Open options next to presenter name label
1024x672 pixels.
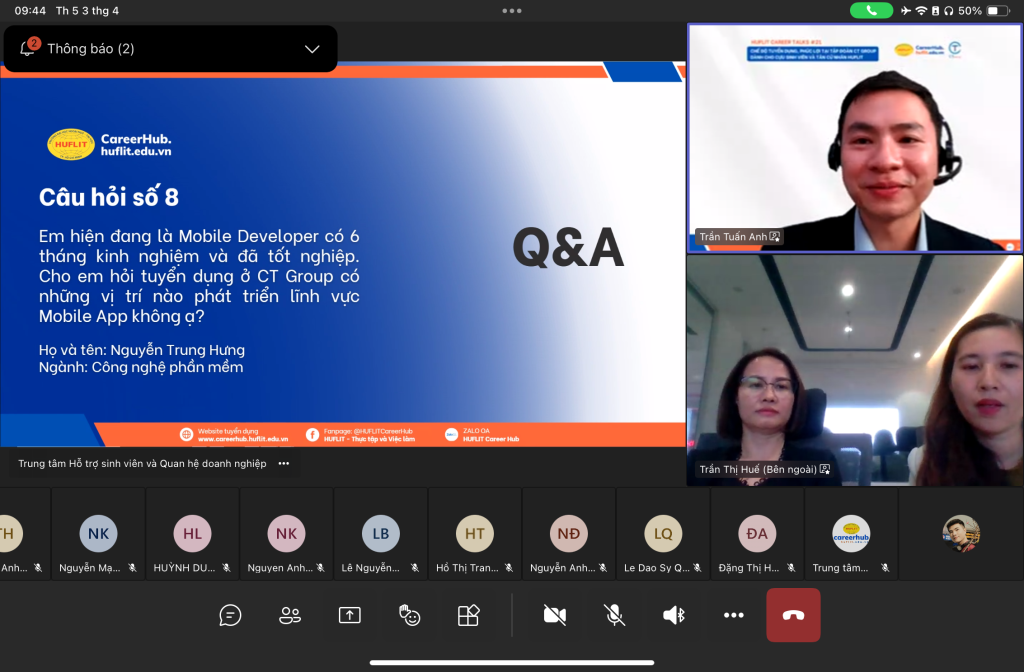click(284, 464)
